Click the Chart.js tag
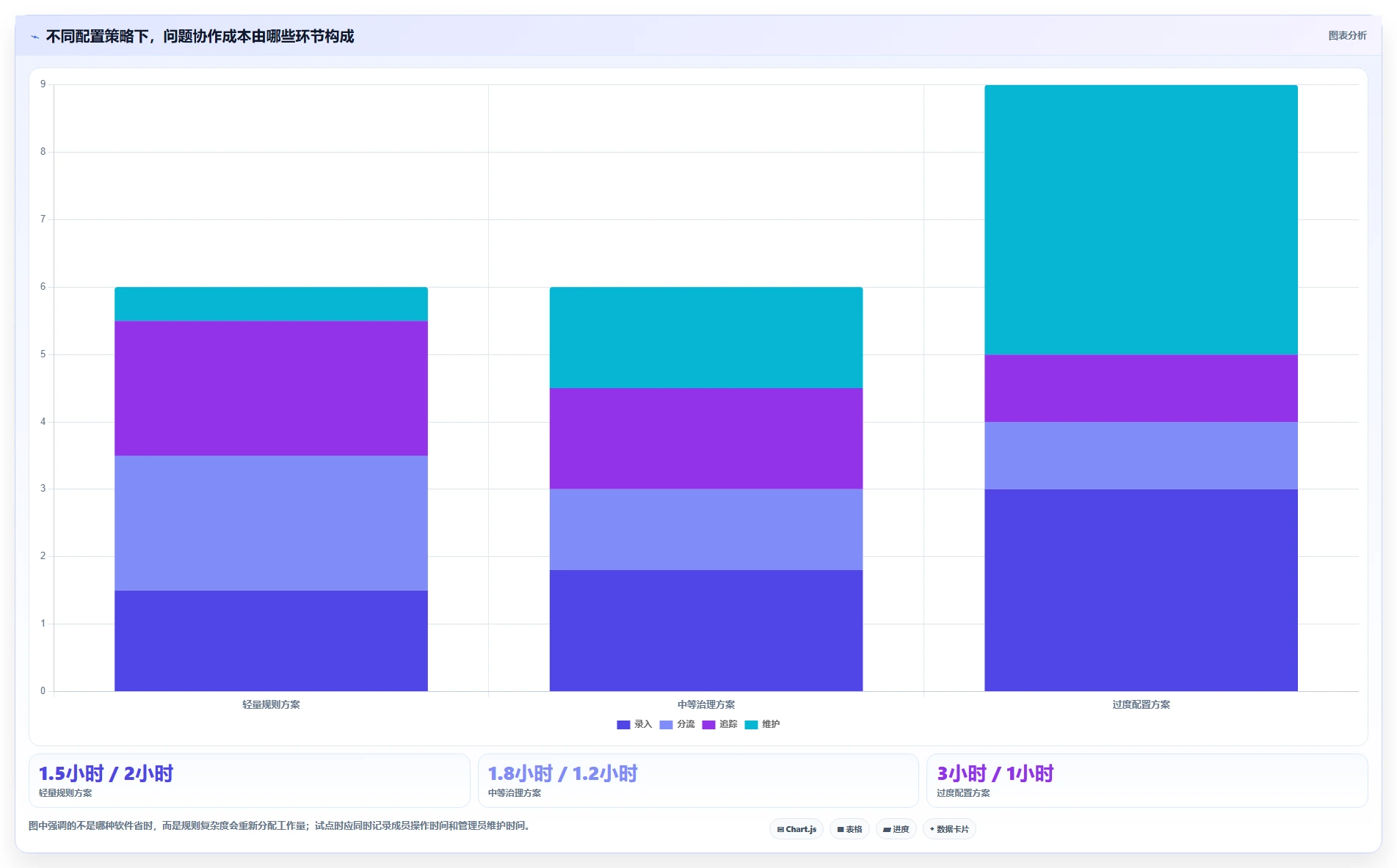This screenshot has width=1397, height=868. (797, 829)
